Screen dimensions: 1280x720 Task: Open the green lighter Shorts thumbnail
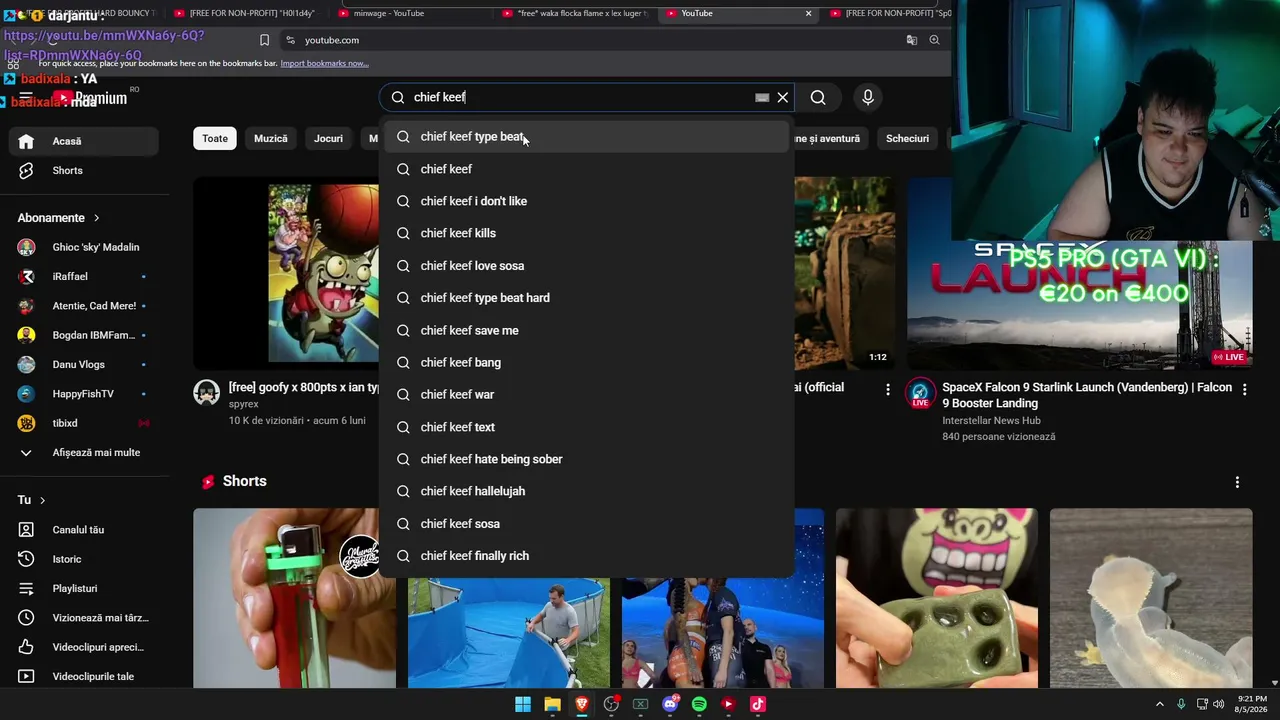(x=294, y=598)
